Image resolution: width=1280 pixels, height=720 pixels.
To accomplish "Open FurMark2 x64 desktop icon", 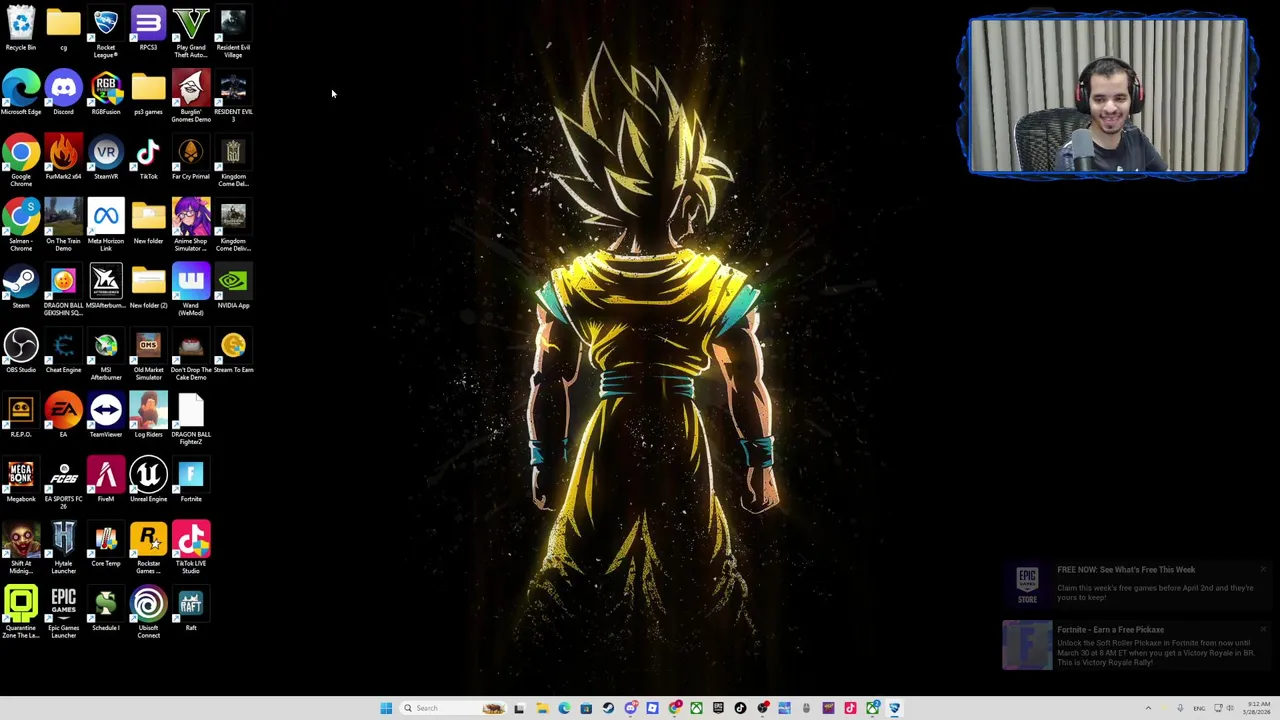I will (63, 159).
